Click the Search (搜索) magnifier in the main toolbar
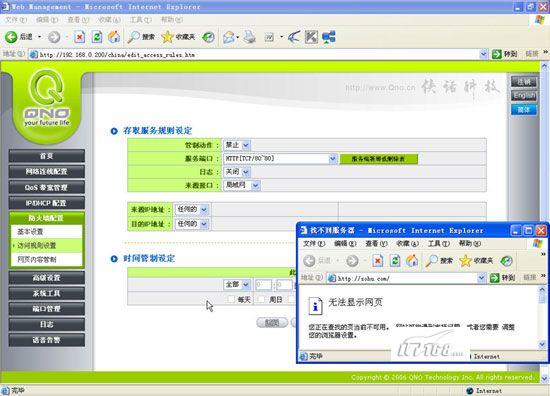The width and height of the screenshot is (550, 396). 133,37
